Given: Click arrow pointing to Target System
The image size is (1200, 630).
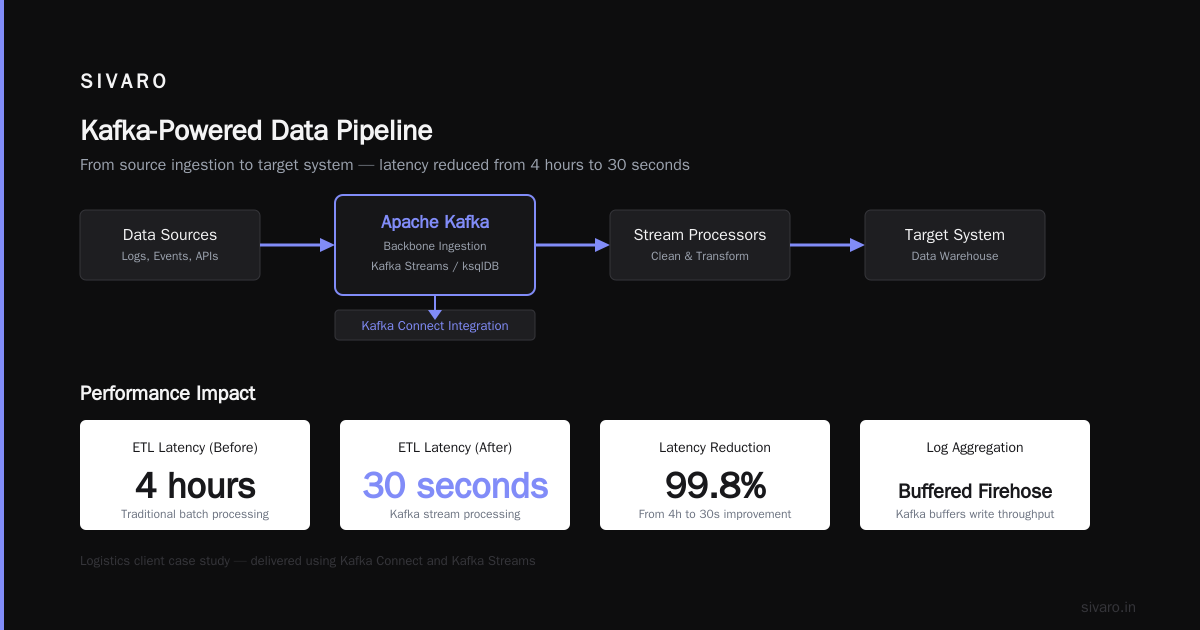Looking at the screenshot, I should coord(827,245).
